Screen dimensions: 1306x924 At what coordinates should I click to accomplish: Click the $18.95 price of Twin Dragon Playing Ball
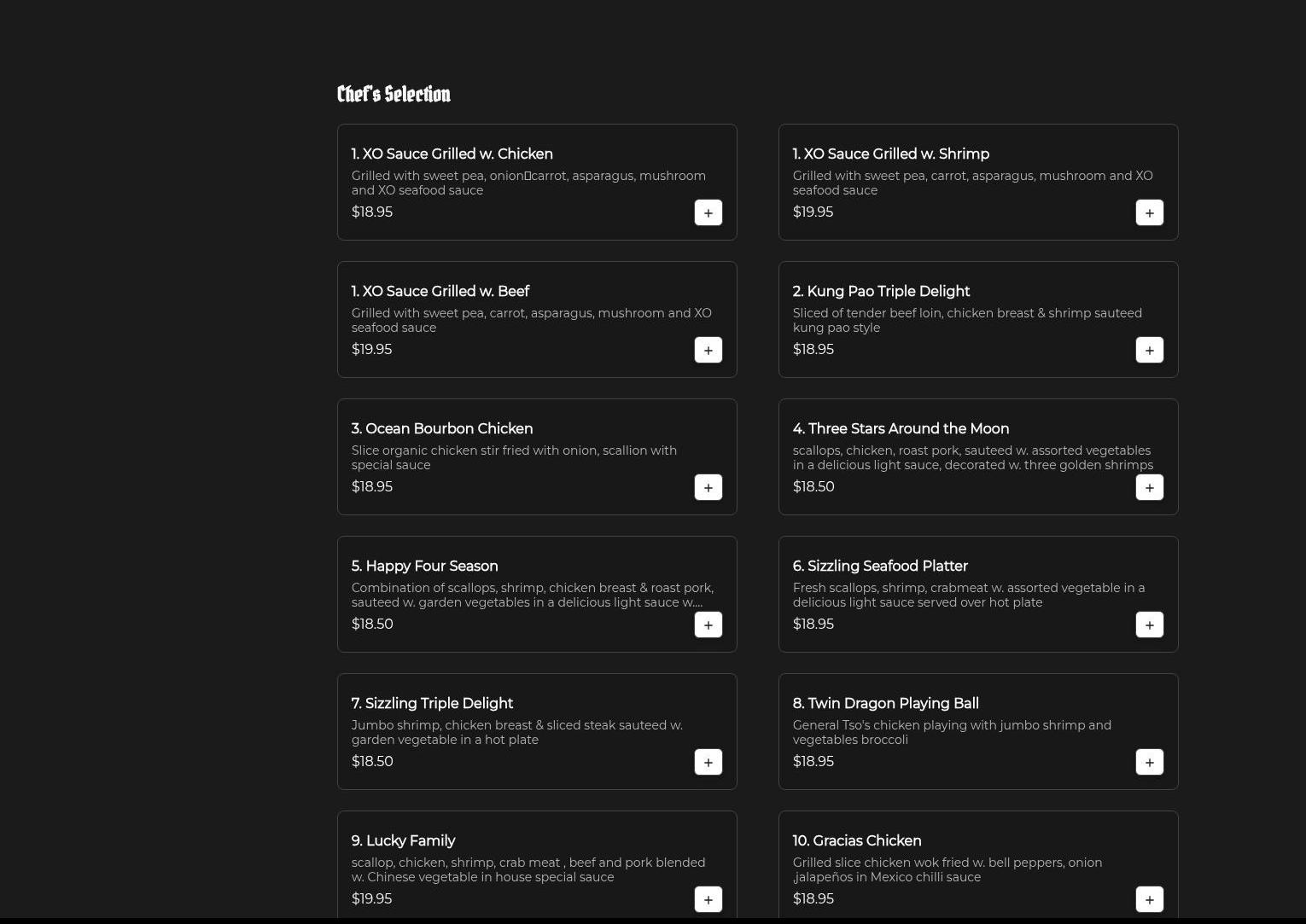pos(813,761)
